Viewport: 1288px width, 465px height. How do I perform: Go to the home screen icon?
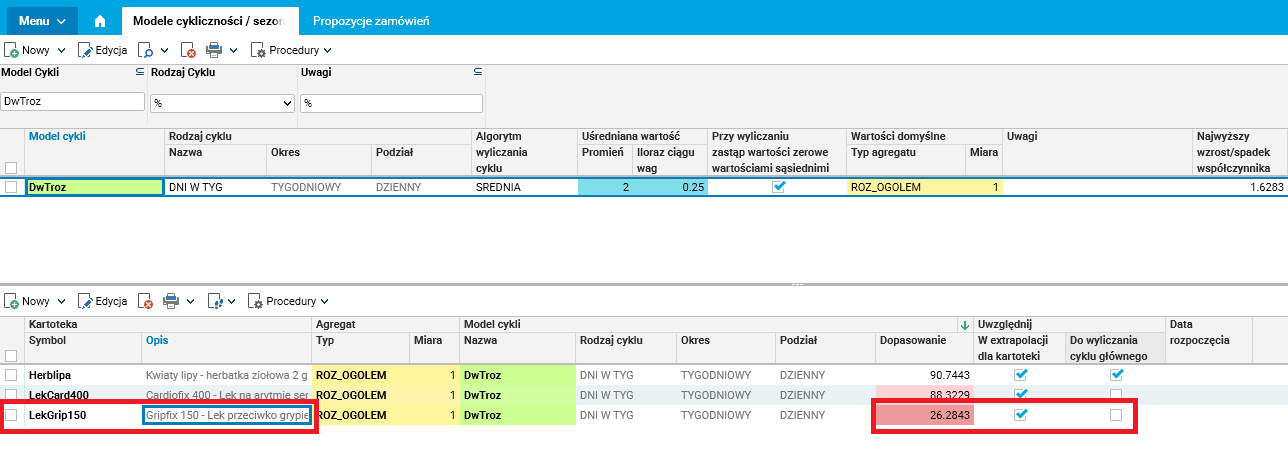click(99, 20)
